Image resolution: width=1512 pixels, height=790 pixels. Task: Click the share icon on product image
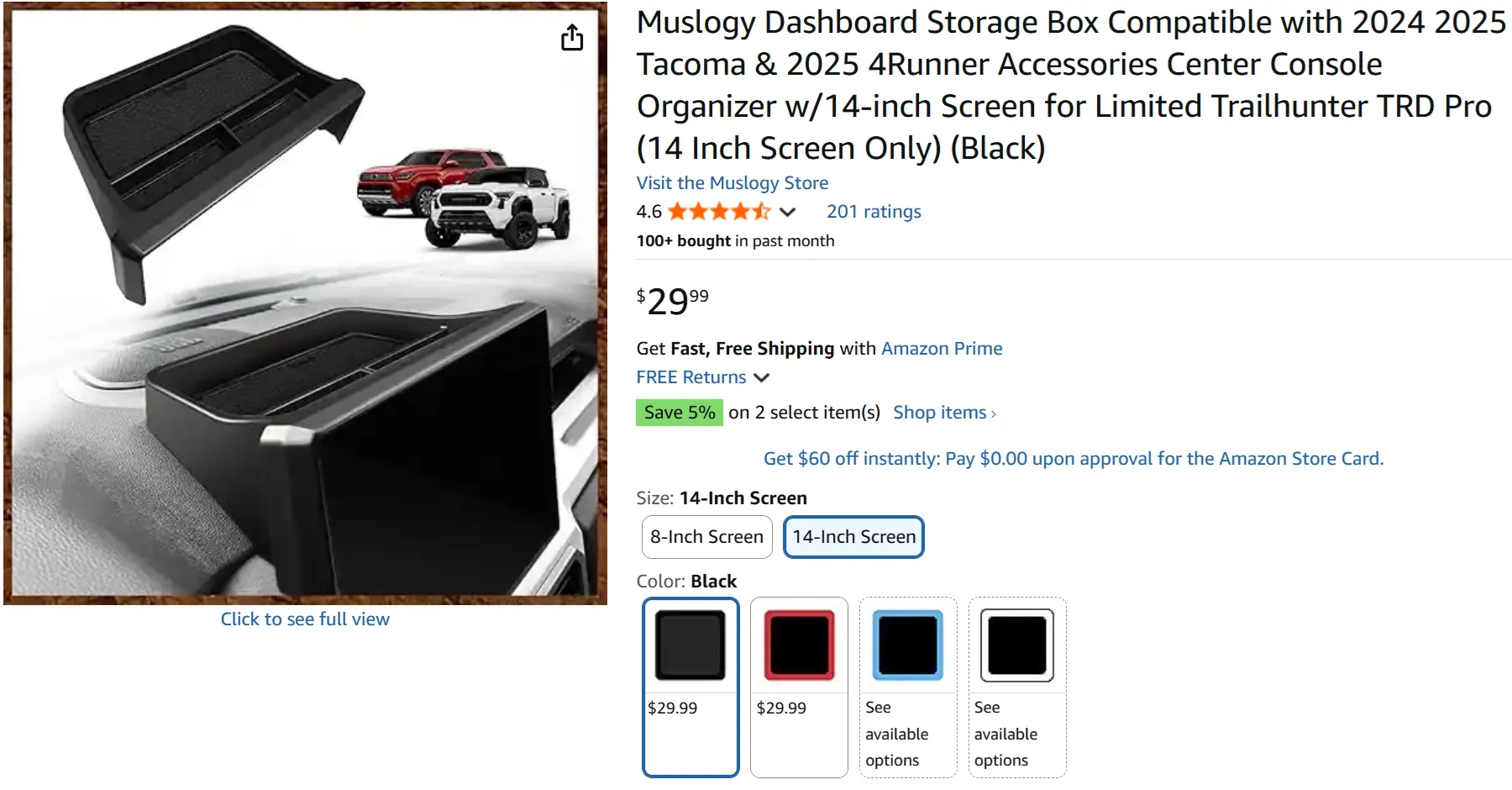[x=572, y=38]
